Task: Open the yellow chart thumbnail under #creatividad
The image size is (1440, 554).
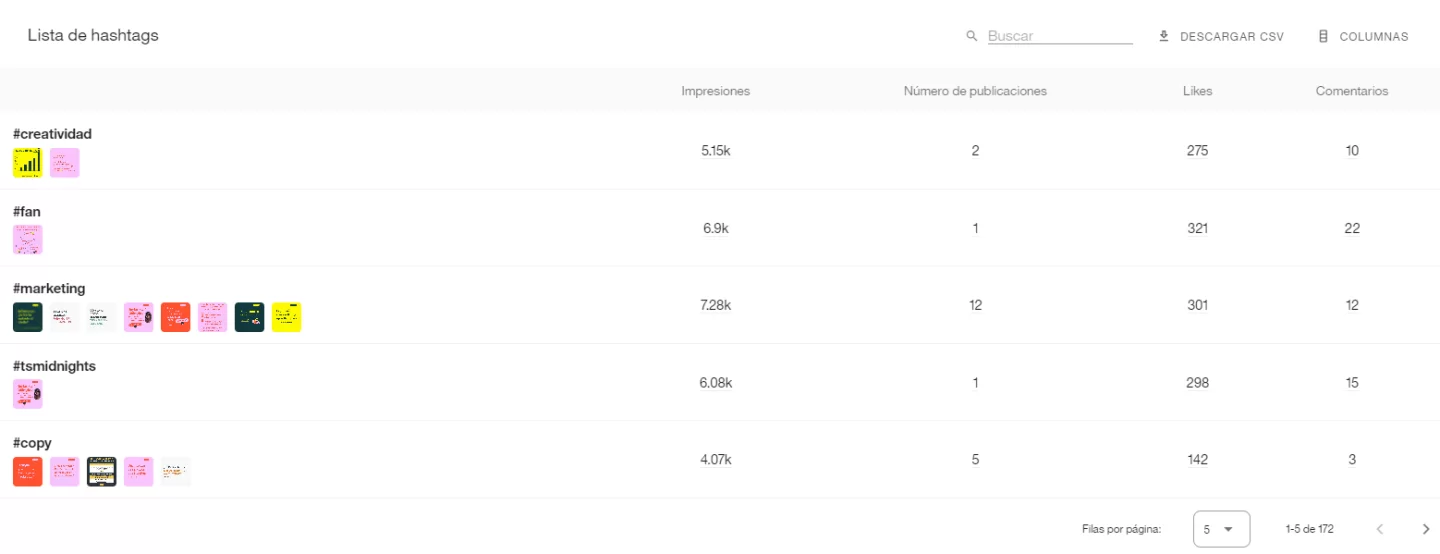Action: coord(28,163)
